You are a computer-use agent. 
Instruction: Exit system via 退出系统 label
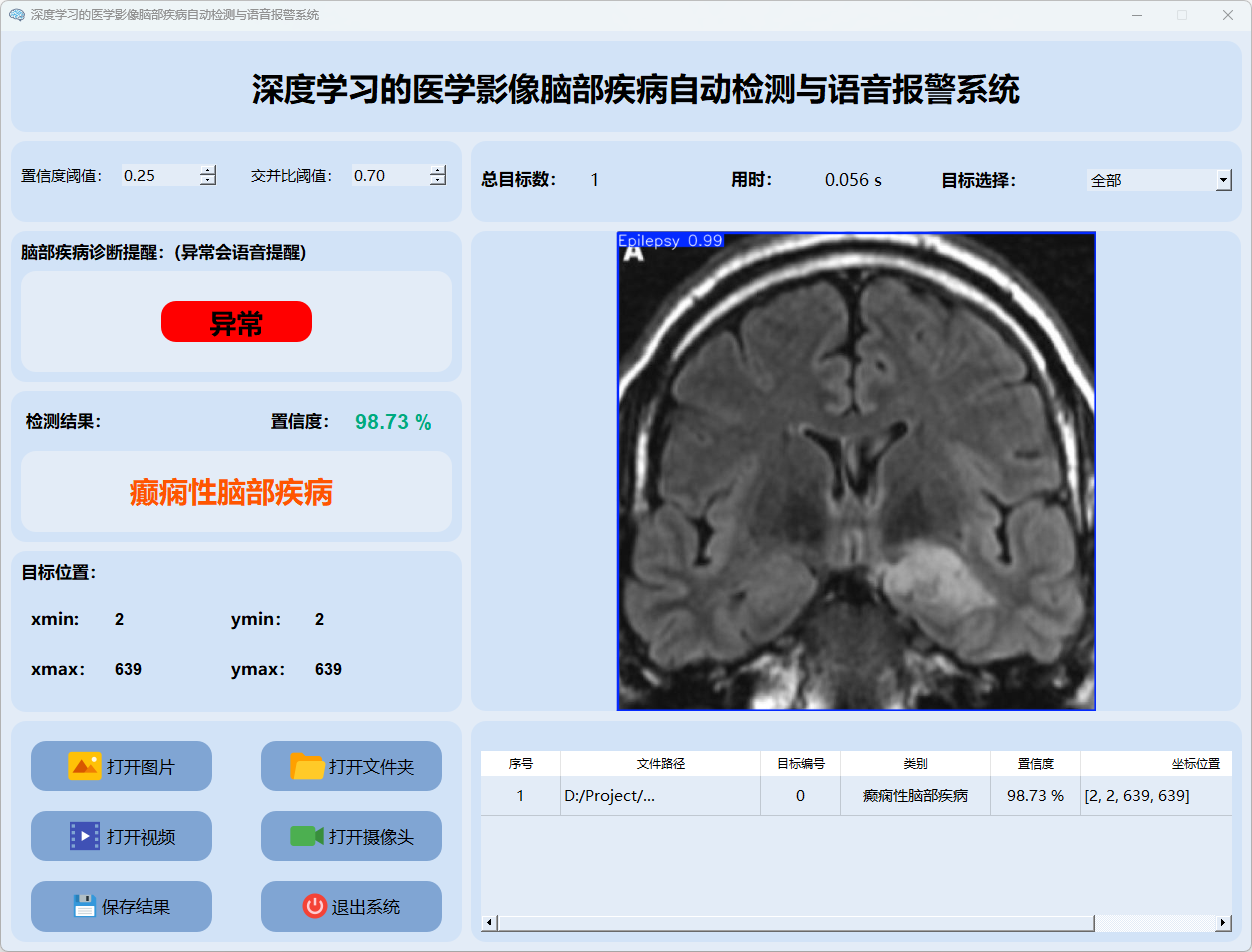[x=366, y=907]
